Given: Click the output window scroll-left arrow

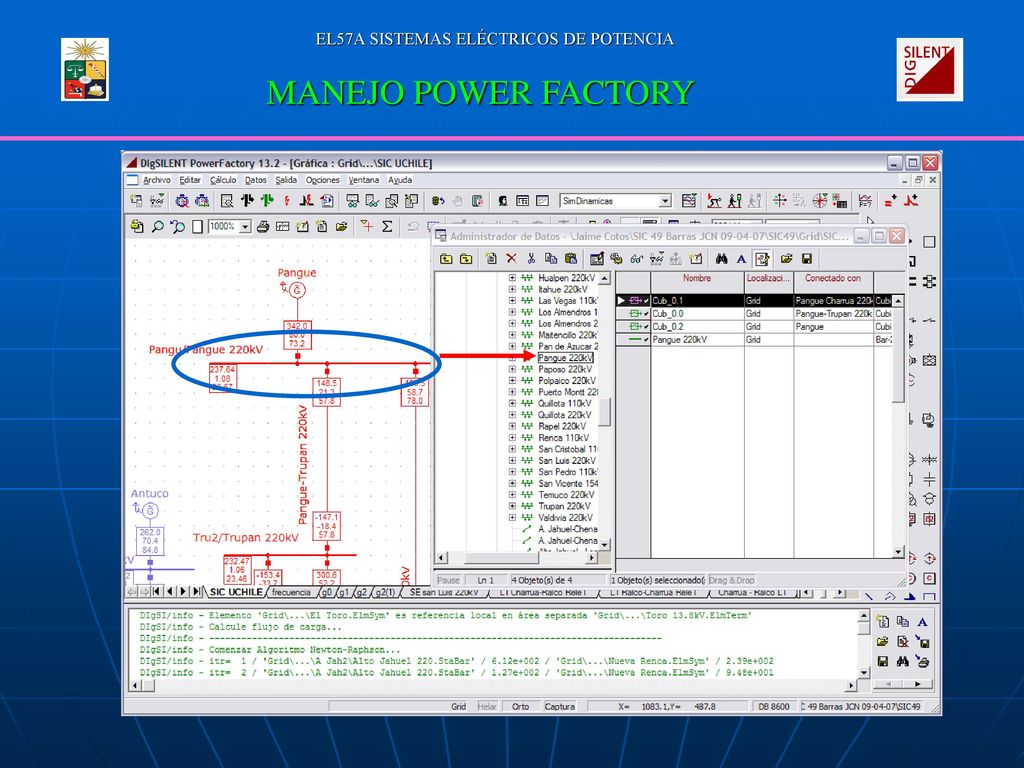Looking at the screenshot, I should [136, 685].
